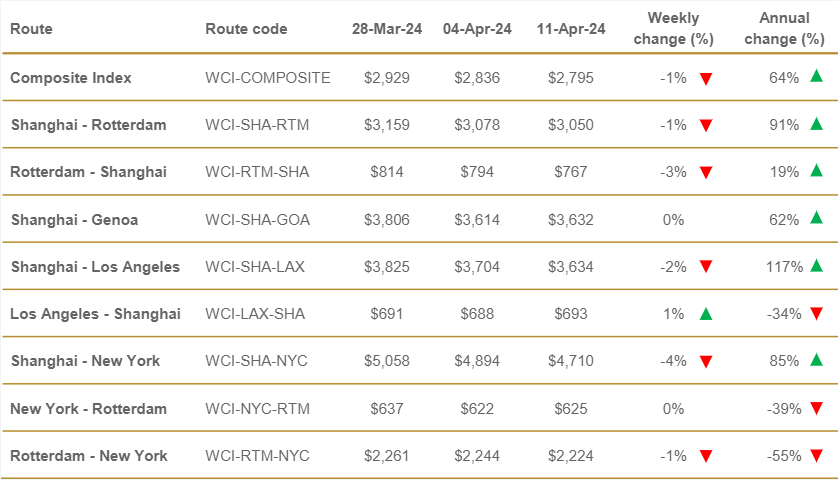838x480 pixels.
Task: Click red weekly arrow for Shanghai - New York
Action: coord(706,361)
